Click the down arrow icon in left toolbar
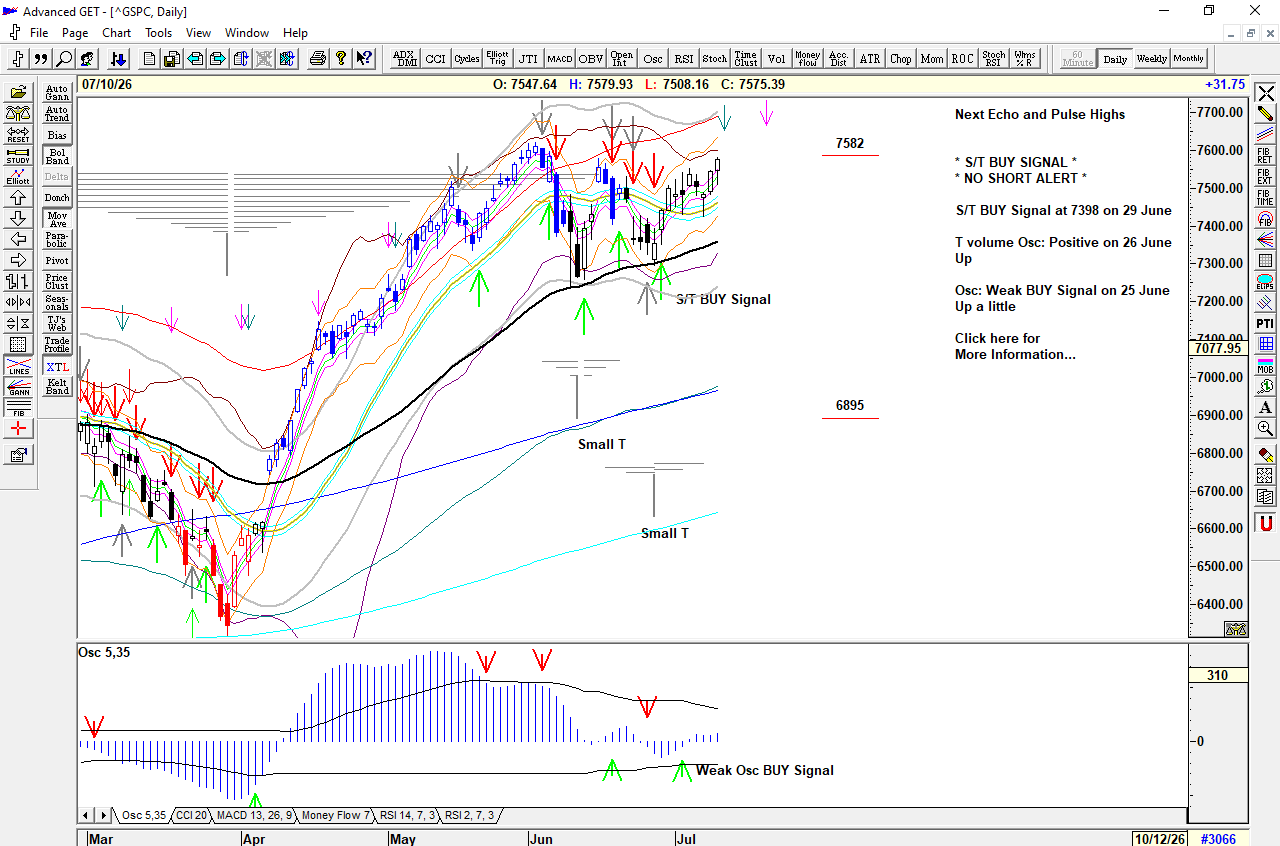The height and width of the screenshot is (846, 1280). [x=18, y=219]
